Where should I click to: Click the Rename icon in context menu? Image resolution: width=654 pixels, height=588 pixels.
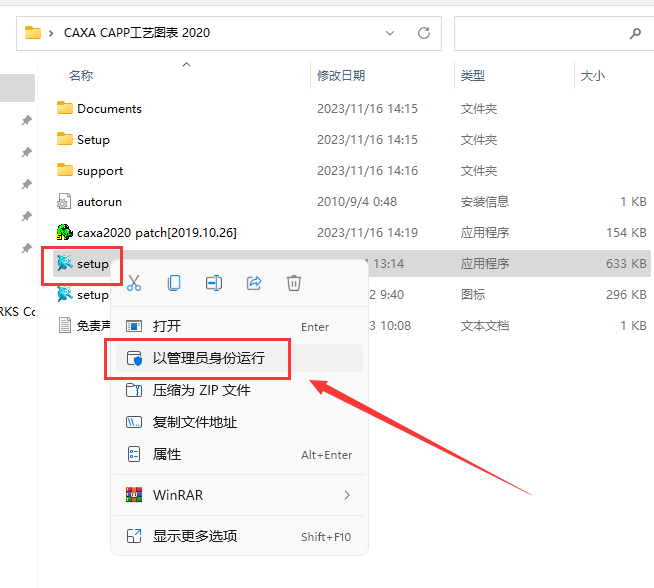(x=214, y=283)
